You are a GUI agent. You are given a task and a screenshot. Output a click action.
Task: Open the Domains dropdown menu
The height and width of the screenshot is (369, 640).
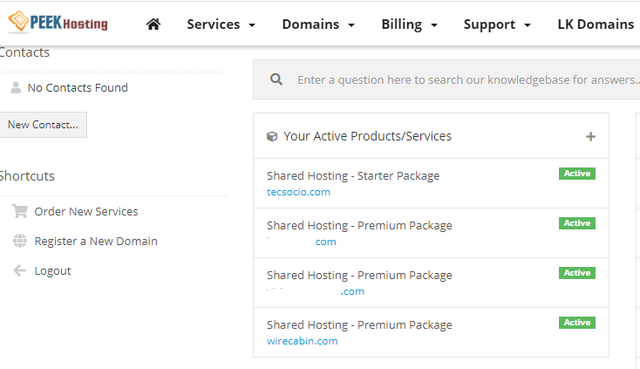pos(318,24)
